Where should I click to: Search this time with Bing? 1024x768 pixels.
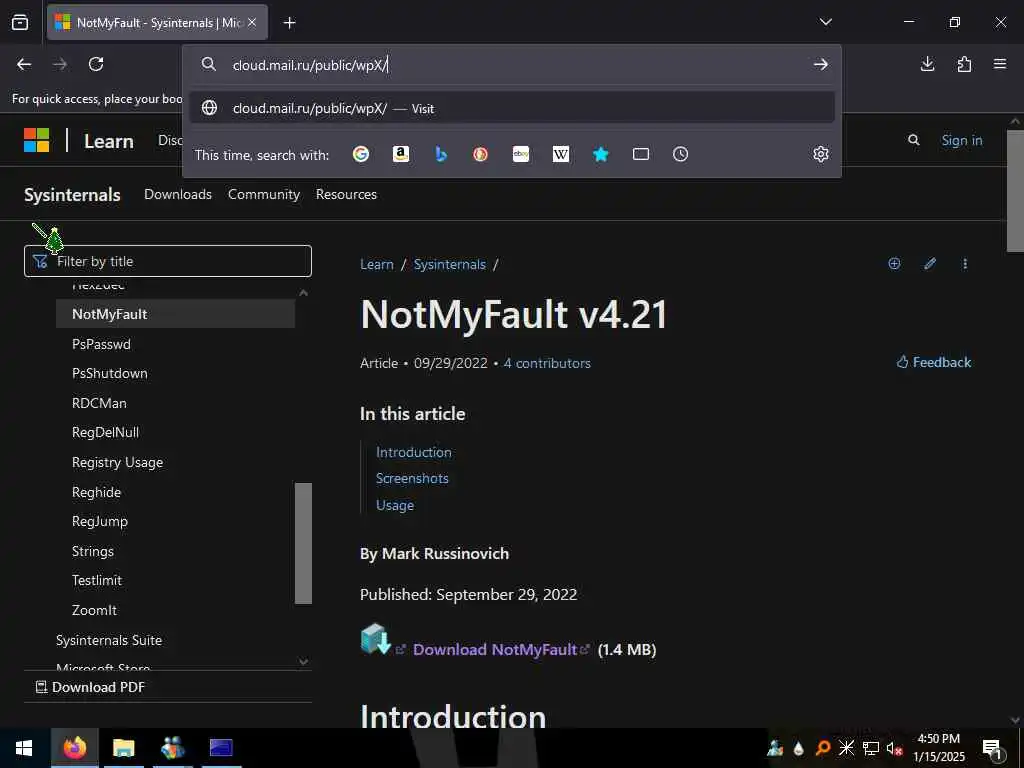(441, 154)
